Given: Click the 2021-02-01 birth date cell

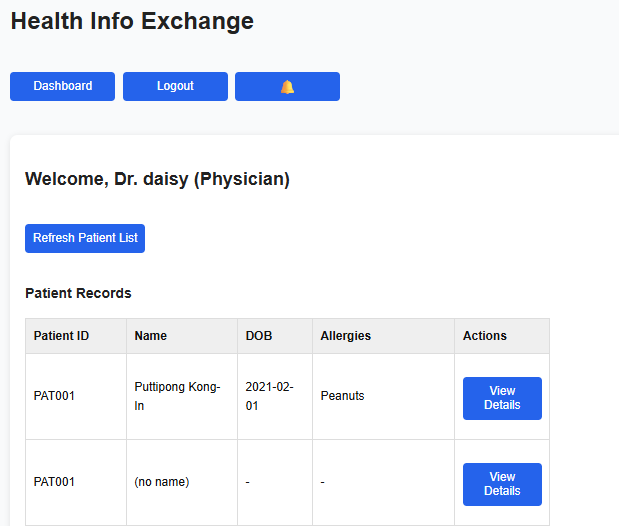Looking at the screenshot, I should pyautogui.click(x=269, y=396).
